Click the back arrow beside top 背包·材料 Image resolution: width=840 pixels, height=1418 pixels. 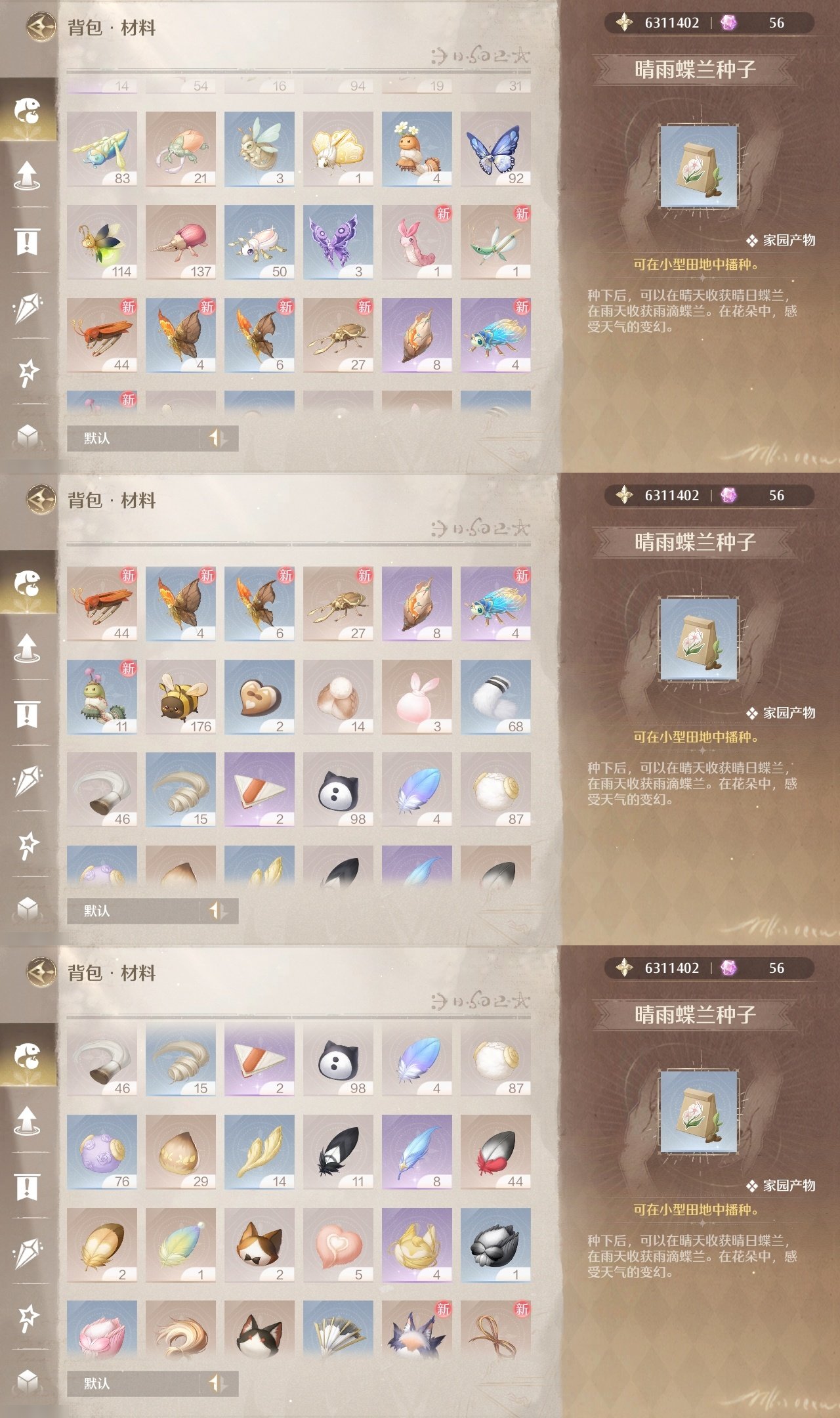pos(41,28)
